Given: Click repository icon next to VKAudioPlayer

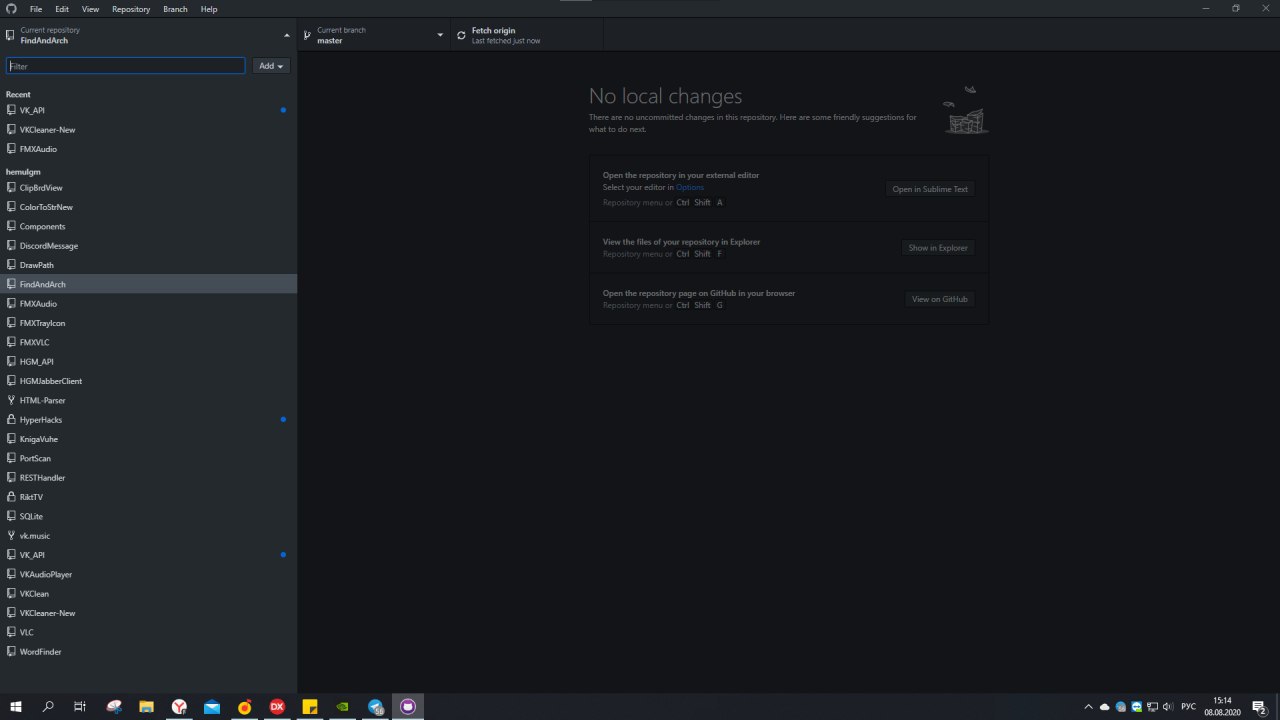Looking at the screenshot, I should click(x=11, y=574).
